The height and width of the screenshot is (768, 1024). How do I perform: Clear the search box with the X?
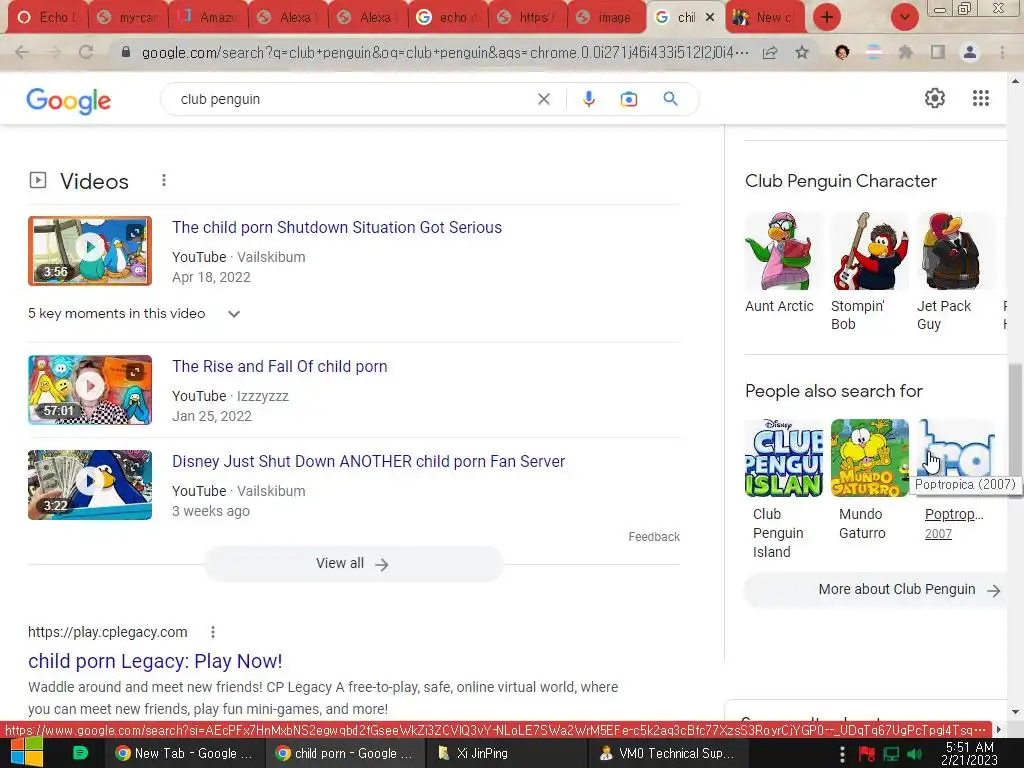click(543, 99)
